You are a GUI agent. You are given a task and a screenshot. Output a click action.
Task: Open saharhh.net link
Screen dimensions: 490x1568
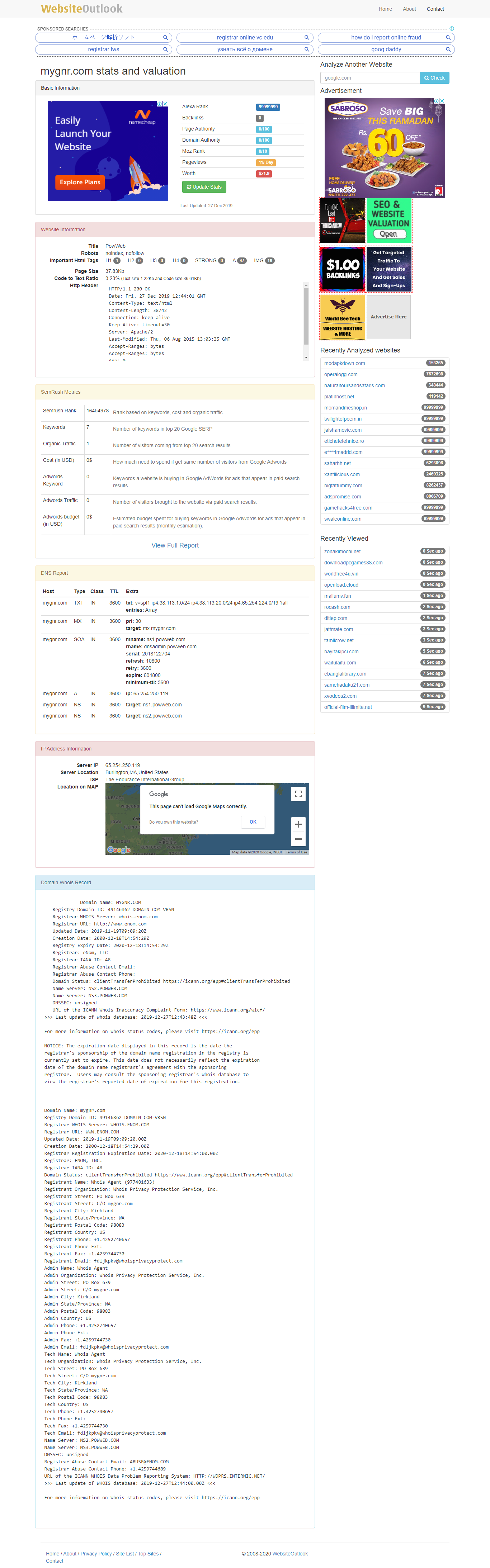[338, 463]
